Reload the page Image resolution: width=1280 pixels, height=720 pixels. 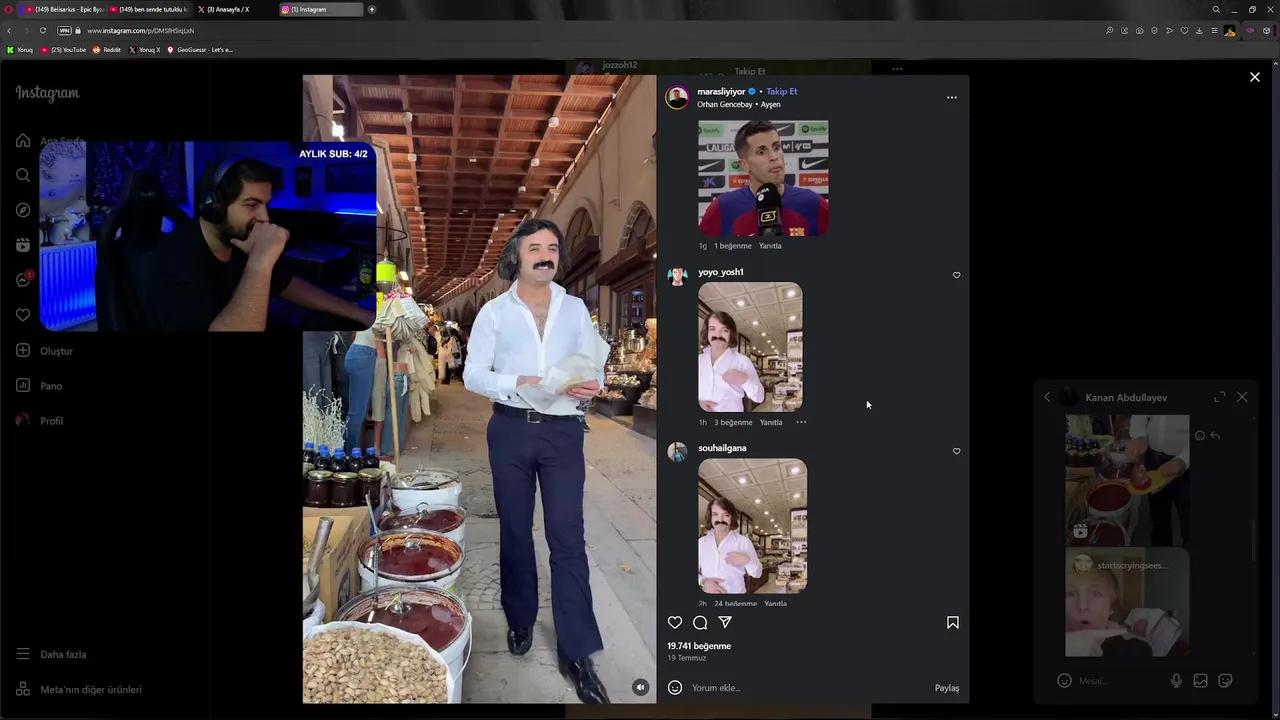click(x=43, y=31)
